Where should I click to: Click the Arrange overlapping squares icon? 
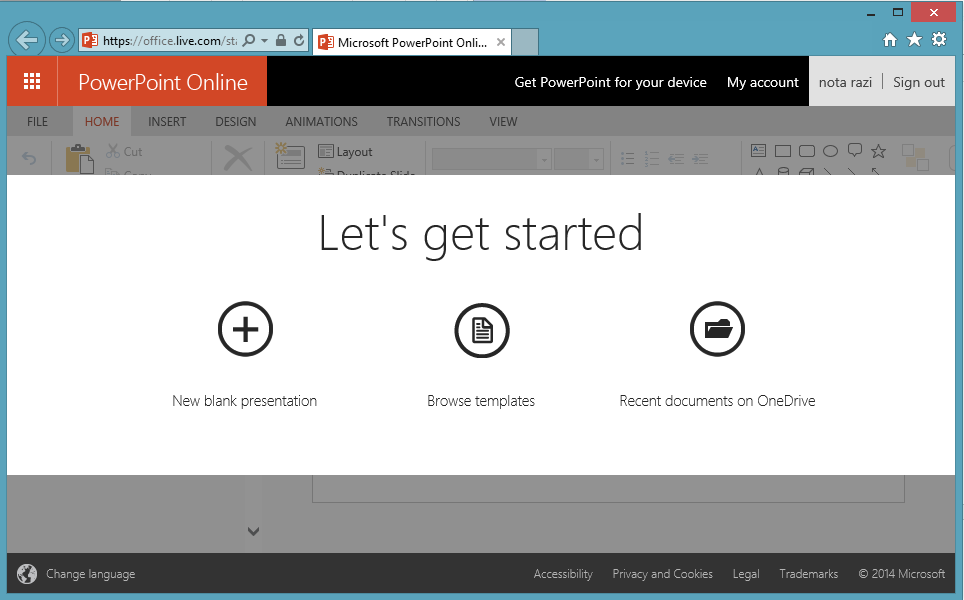point(915,157)
